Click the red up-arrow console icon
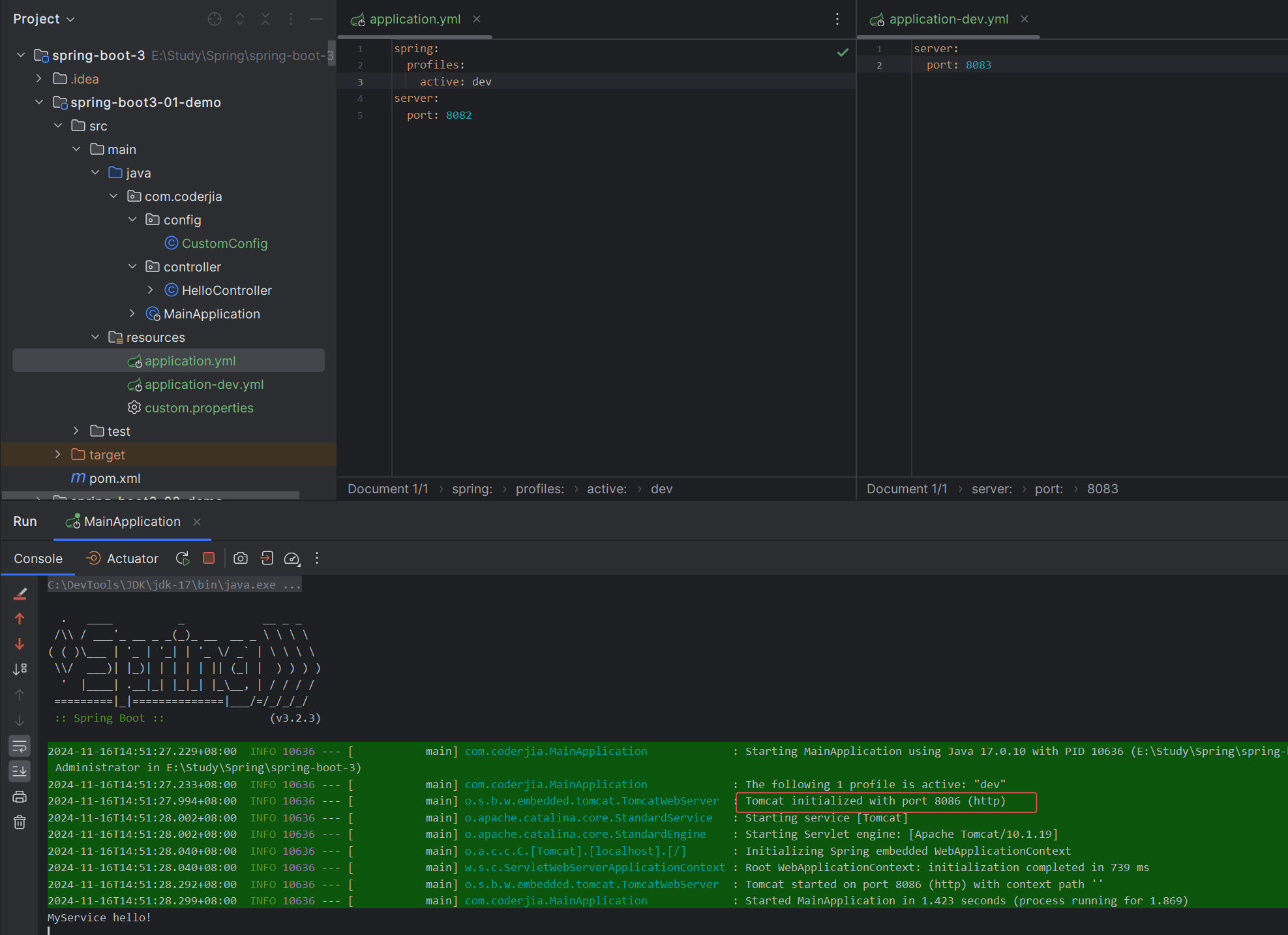This screenshot has width=1288, height=935. click(x=20, y=619)
